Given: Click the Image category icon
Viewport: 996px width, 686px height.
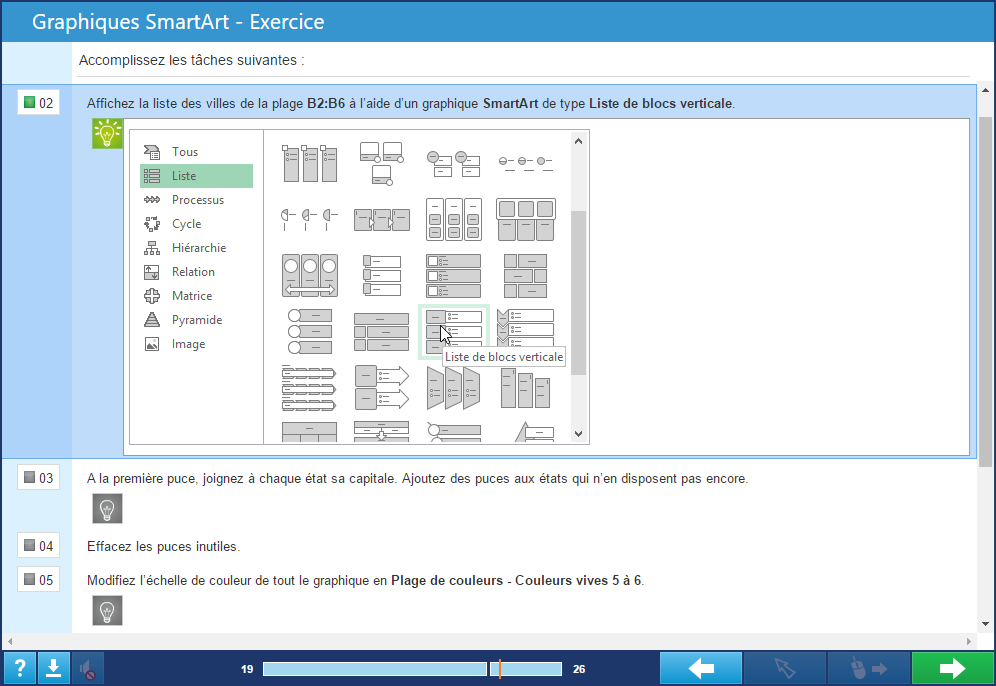Looking at the screenshot, I should [152, 344].
